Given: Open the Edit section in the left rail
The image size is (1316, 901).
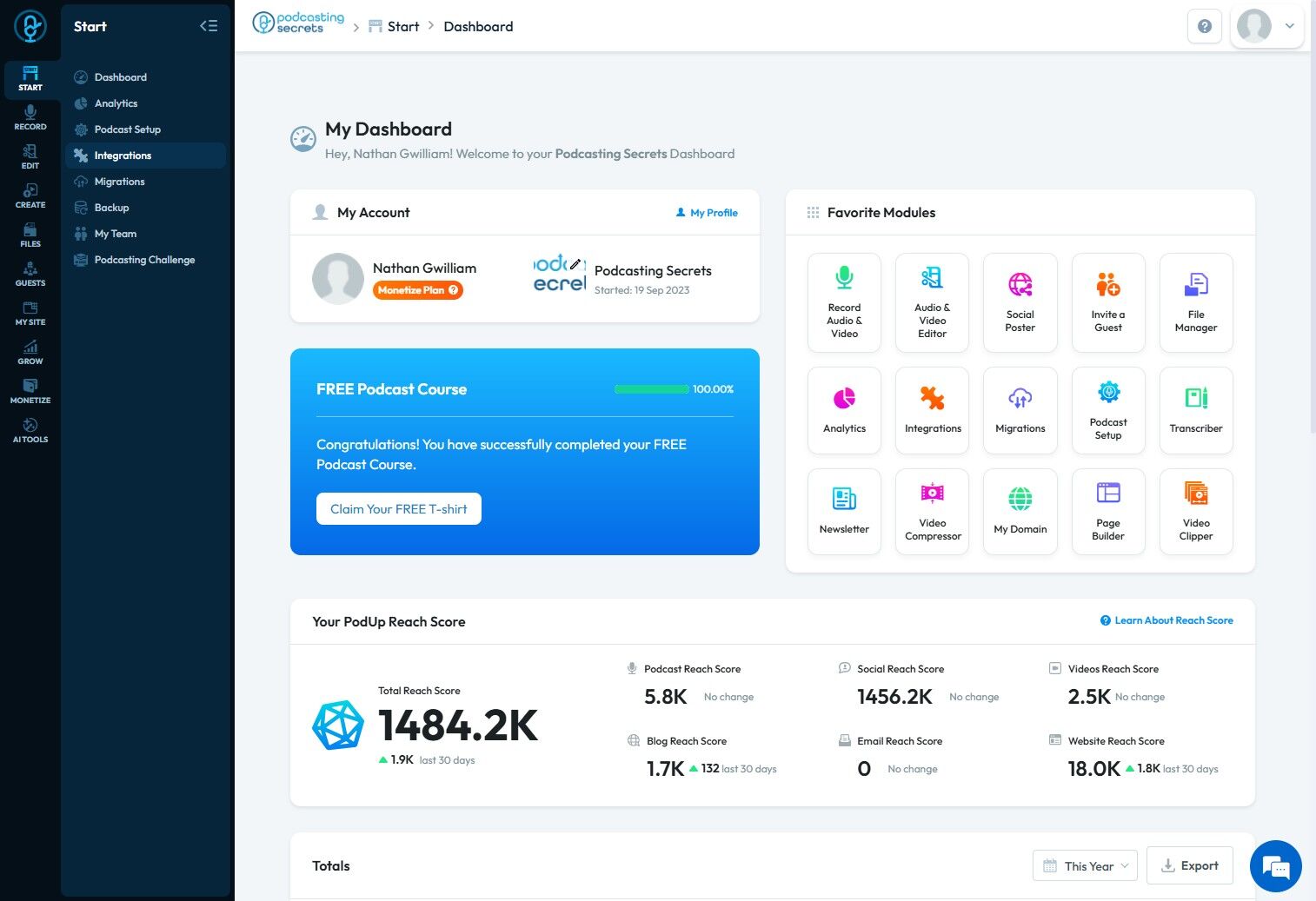Looking at the screenshot, I should click(x=30, y=157).
